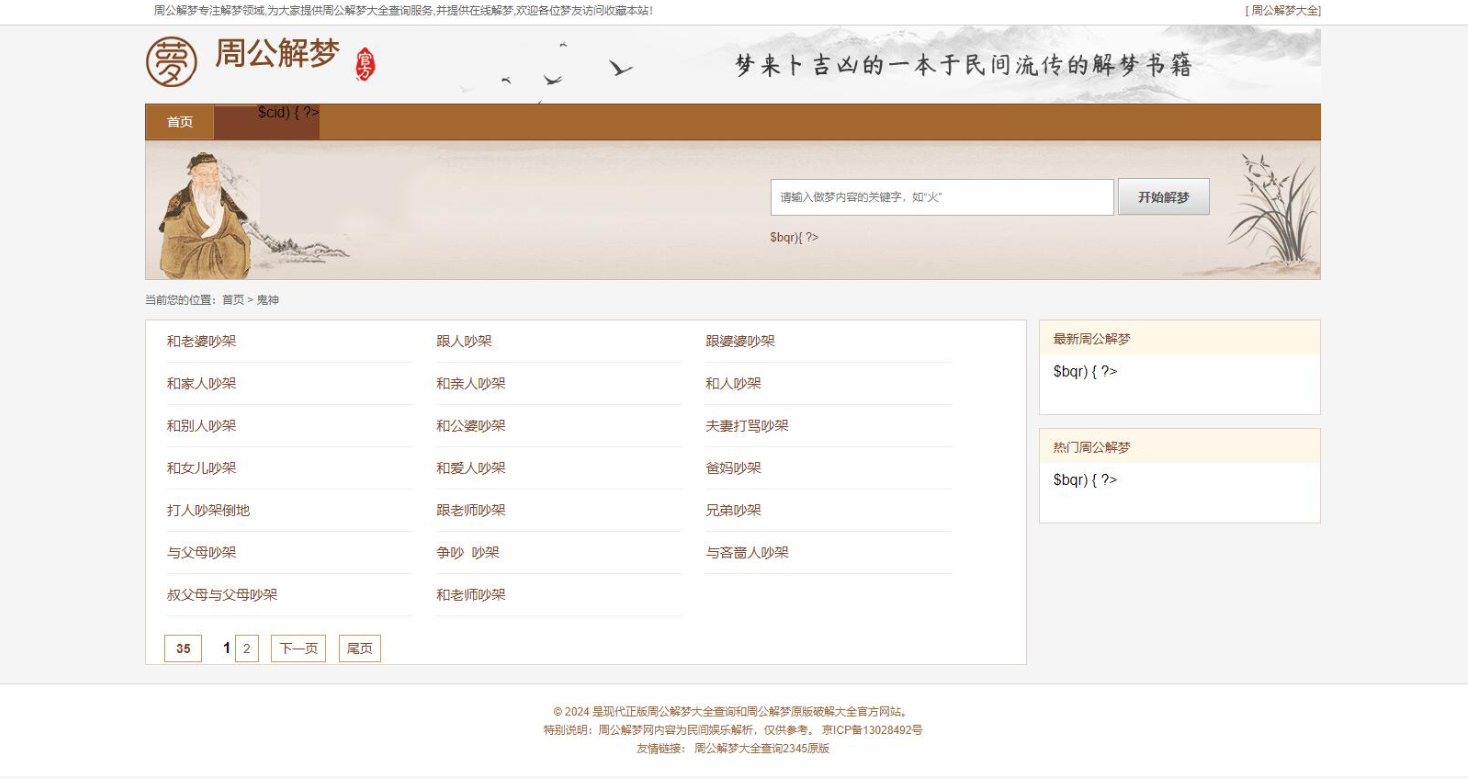Click the 周公解梦 round logo icon

pos(172,61)
